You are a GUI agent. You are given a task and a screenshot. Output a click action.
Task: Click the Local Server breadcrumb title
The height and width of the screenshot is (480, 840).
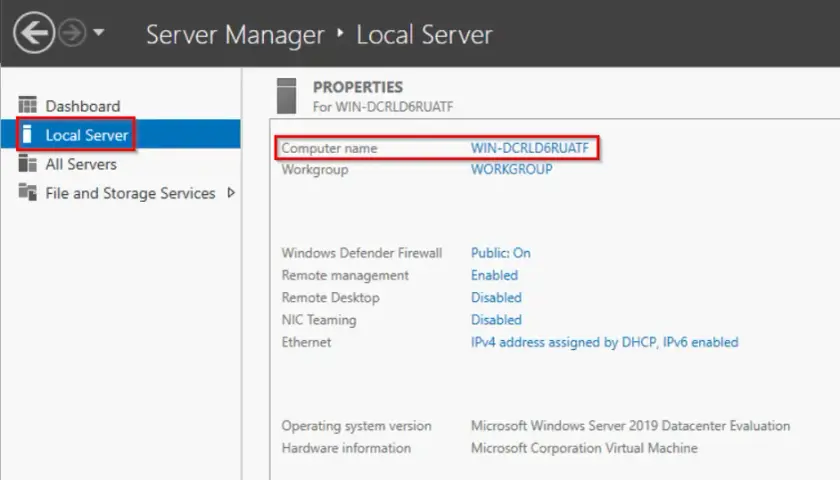tap(424, 35)
